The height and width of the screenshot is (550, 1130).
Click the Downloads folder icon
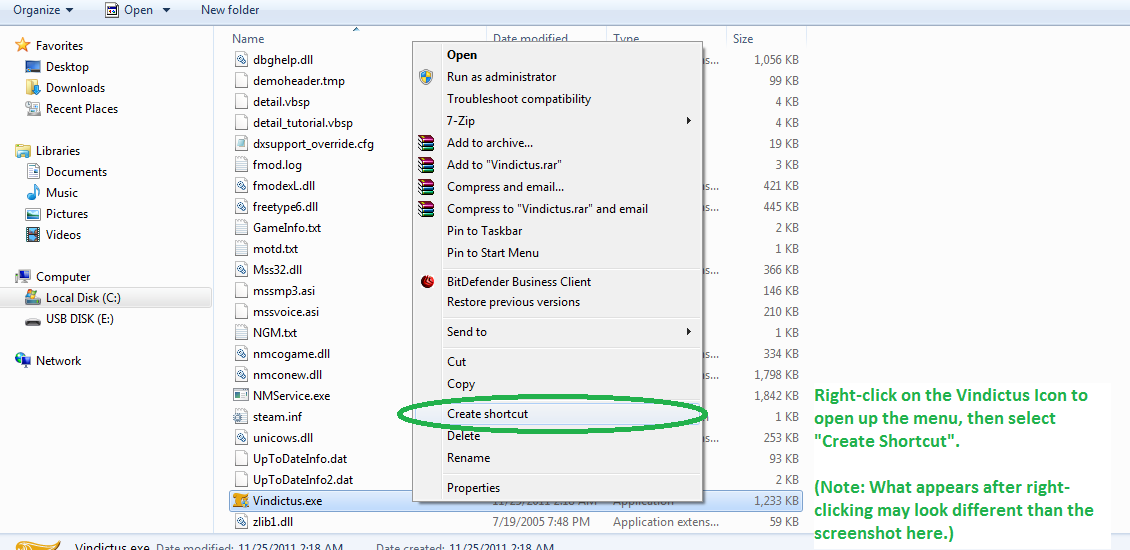[x=33, y=87]
